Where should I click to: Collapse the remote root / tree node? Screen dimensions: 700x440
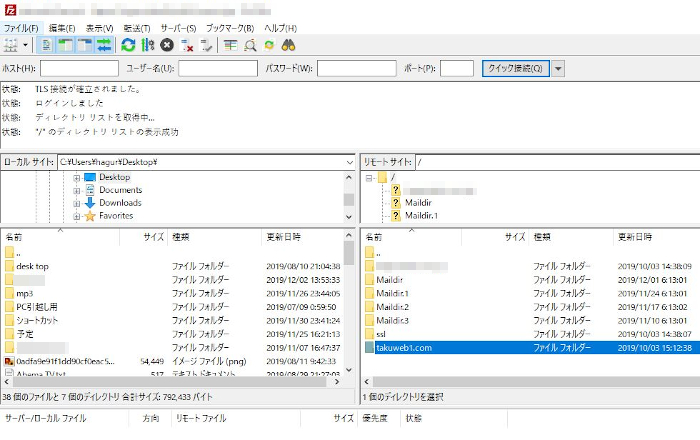coord(369,178)
